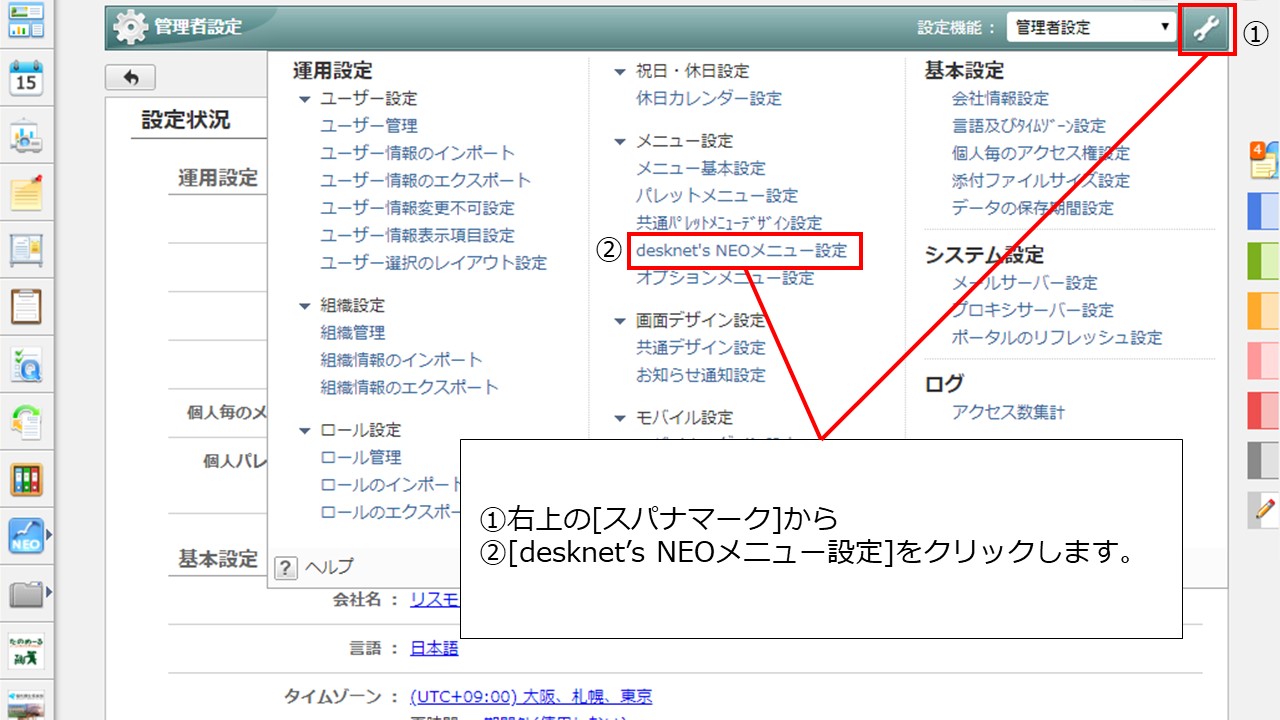Screen dimensions: 1280x720
Task: Open the 設定機能 dropdown showing 管理者設定
Action: [x=1092, y=27]
